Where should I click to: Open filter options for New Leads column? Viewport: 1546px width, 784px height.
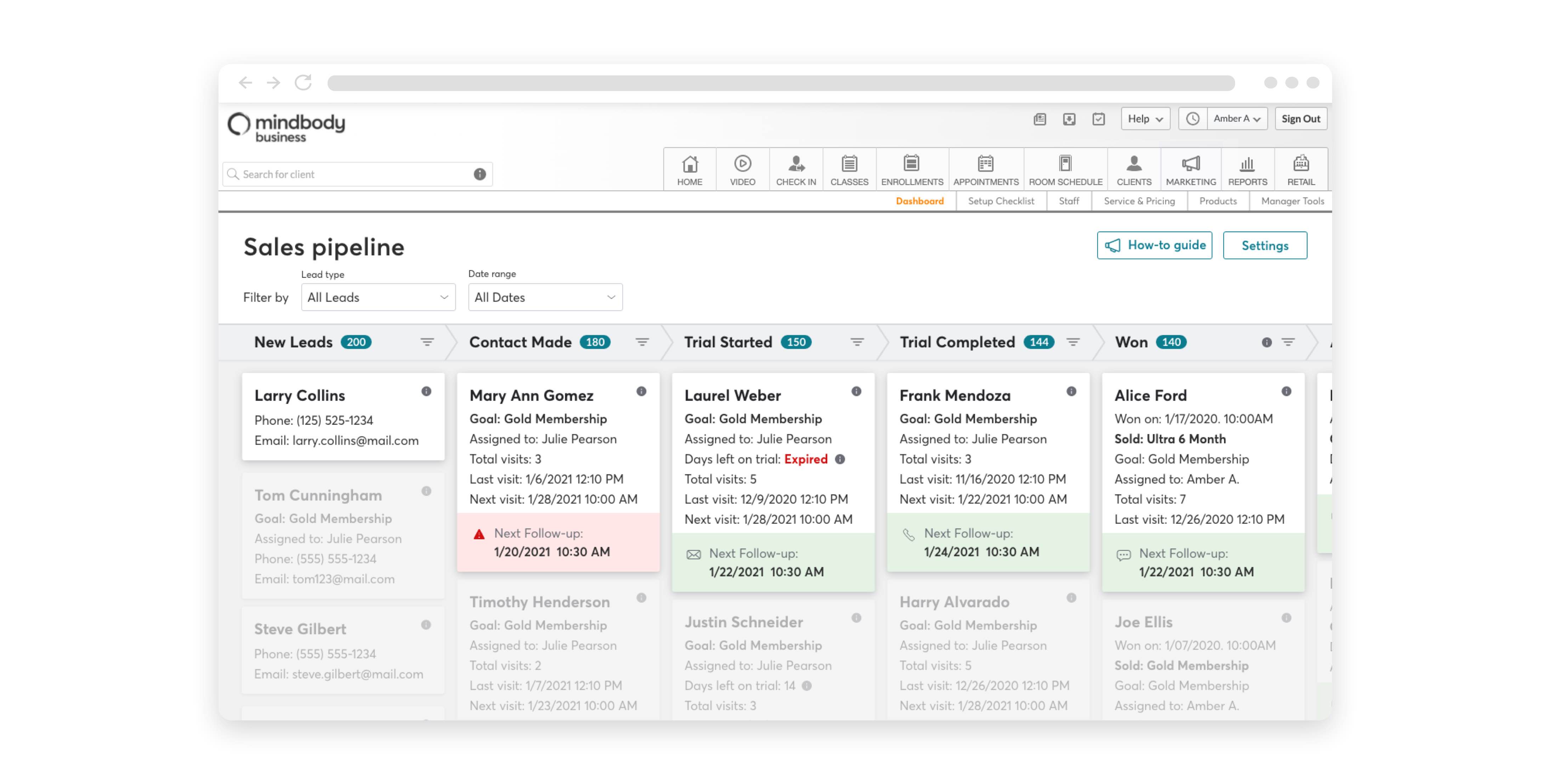tap(427, 342)
